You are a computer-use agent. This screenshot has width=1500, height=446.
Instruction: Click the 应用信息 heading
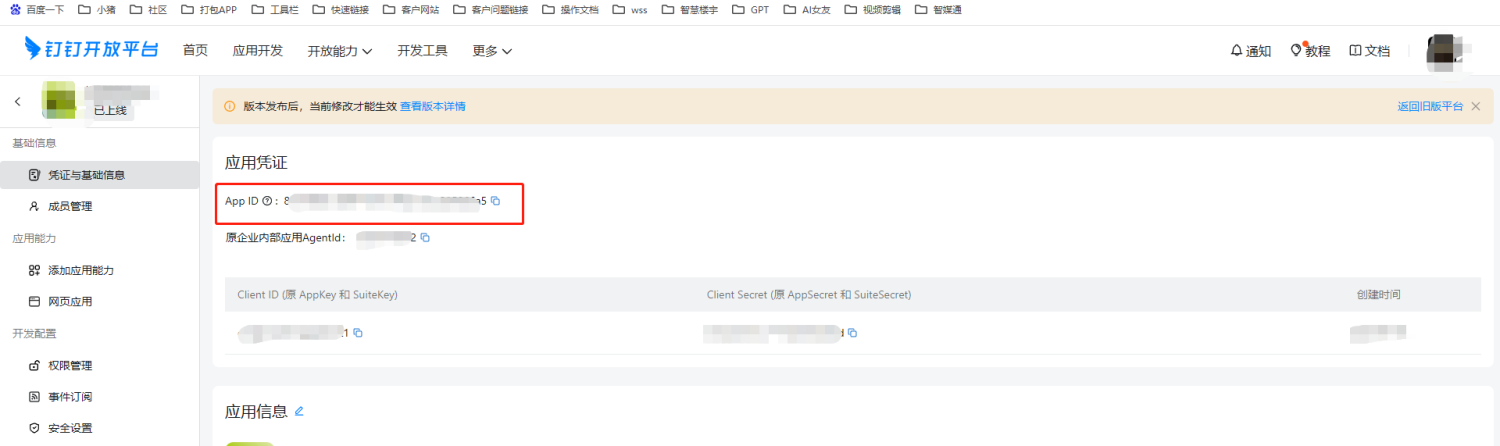(256, 411)
